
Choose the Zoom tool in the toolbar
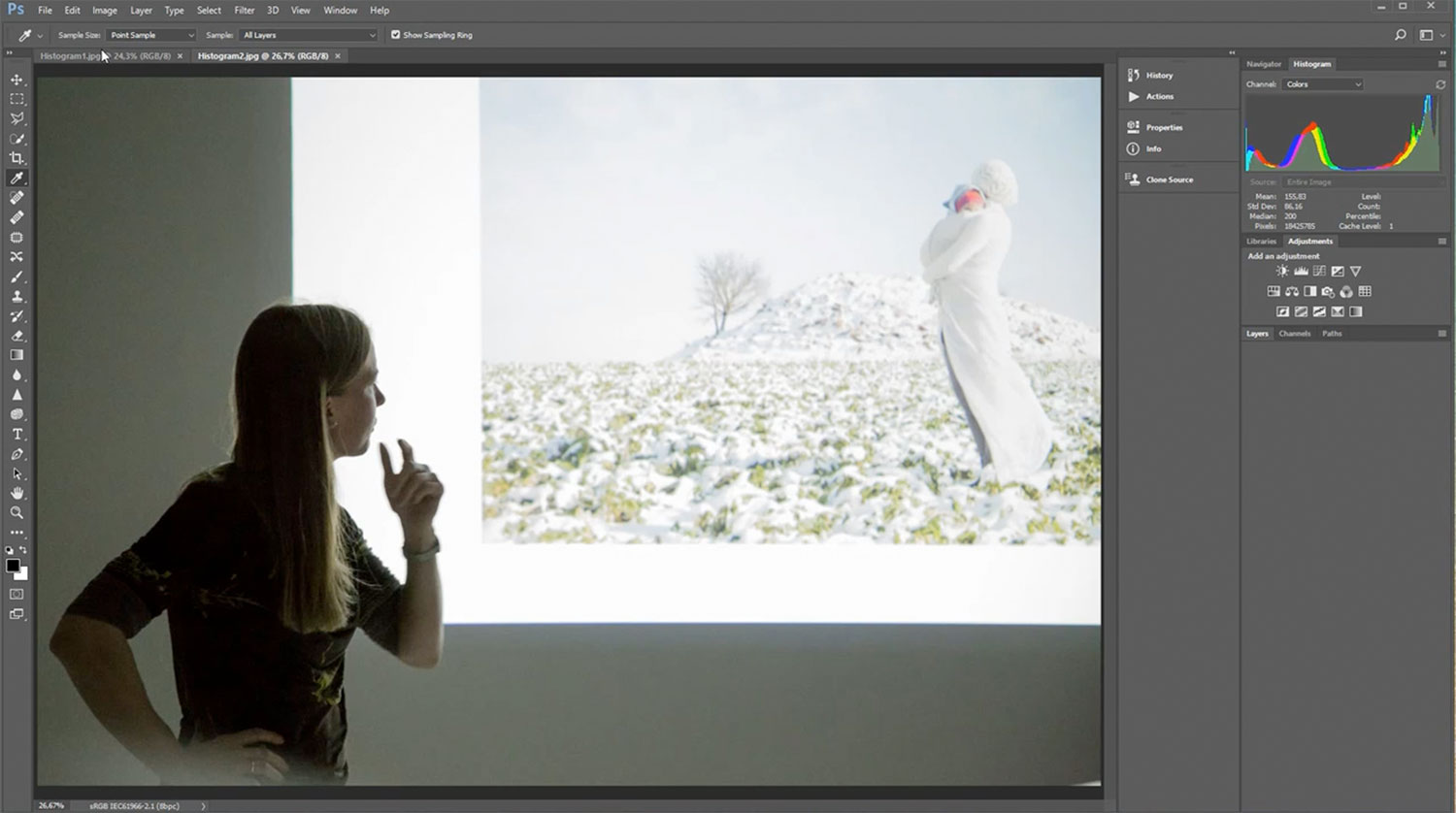pos(17,513)
